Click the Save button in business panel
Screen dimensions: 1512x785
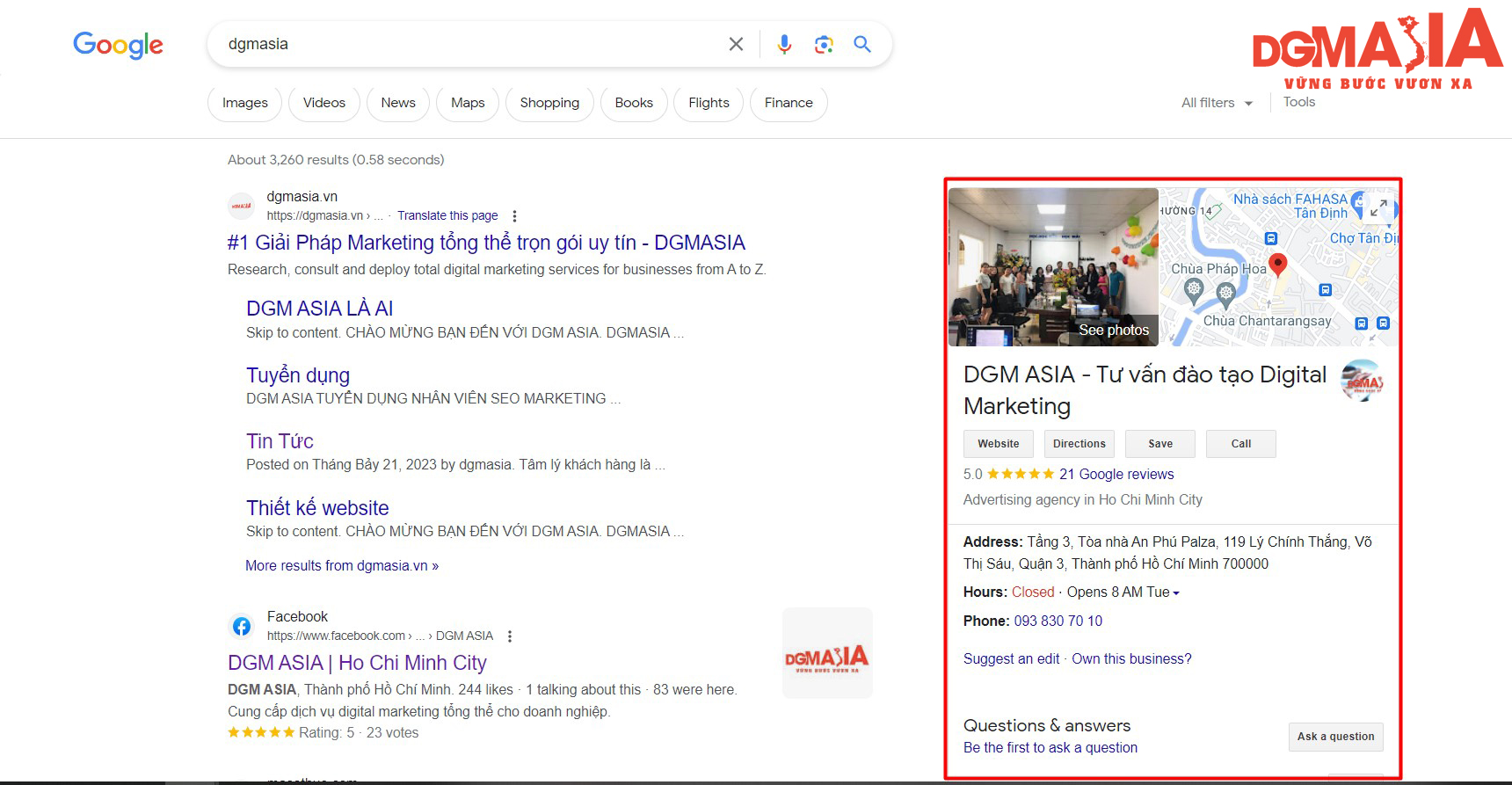(x=1160, y=444)
